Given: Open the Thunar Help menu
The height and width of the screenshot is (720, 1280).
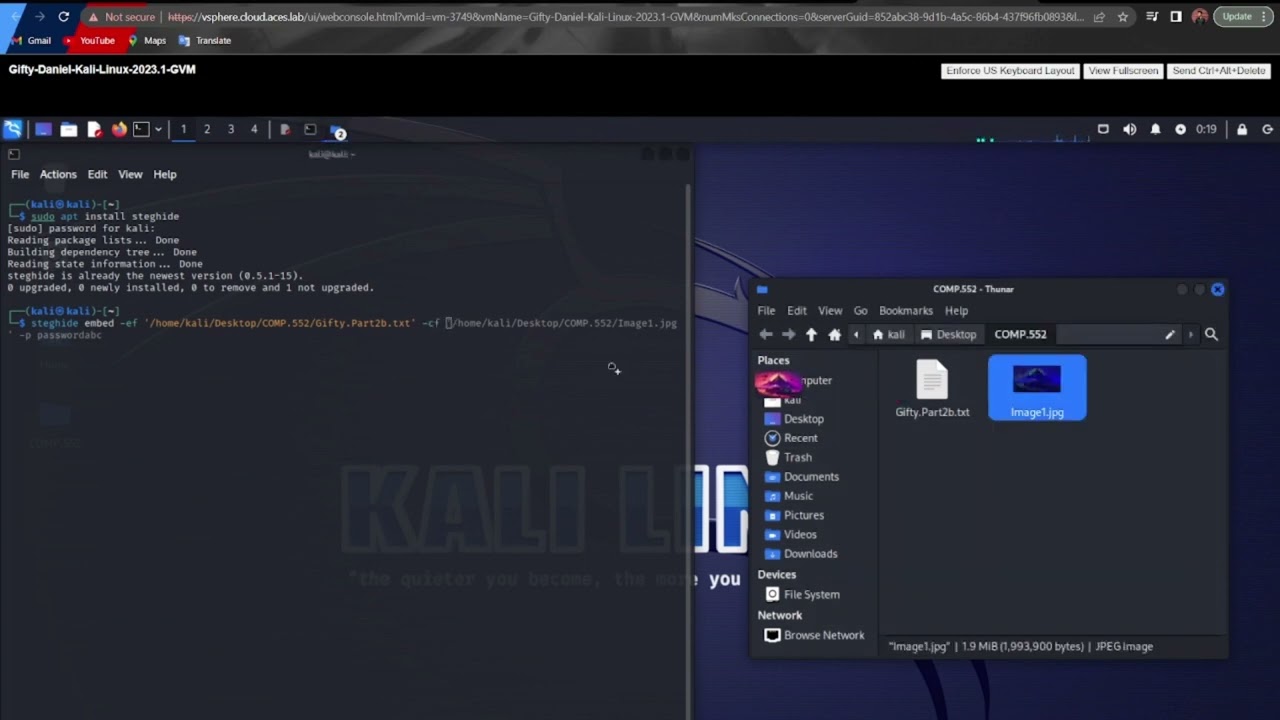Looking at the screenshot, I should [x=957, y=310].
